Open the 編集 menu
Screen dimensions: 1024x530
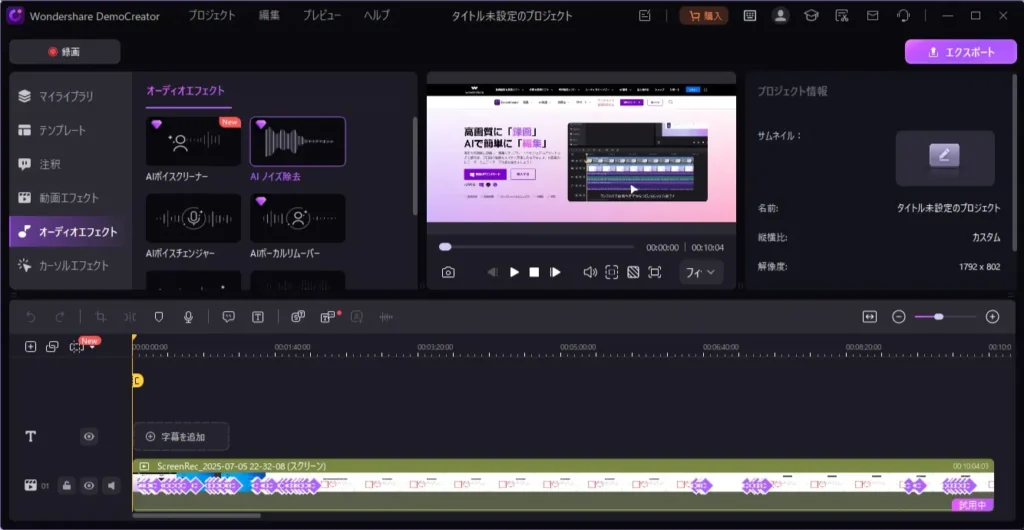tap(268, 16)
